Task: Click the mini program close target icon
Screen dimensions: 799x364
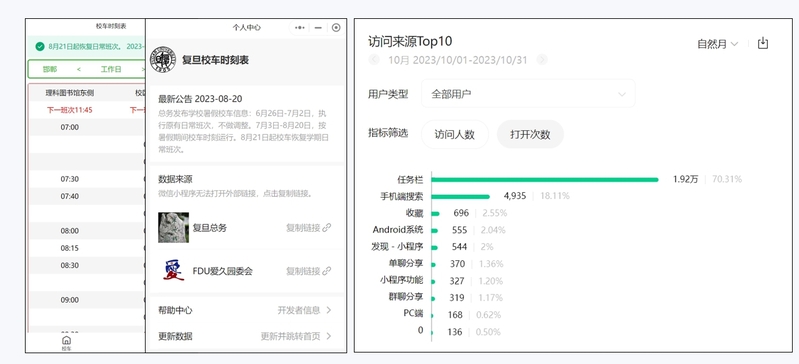Action: click(336, 28)
